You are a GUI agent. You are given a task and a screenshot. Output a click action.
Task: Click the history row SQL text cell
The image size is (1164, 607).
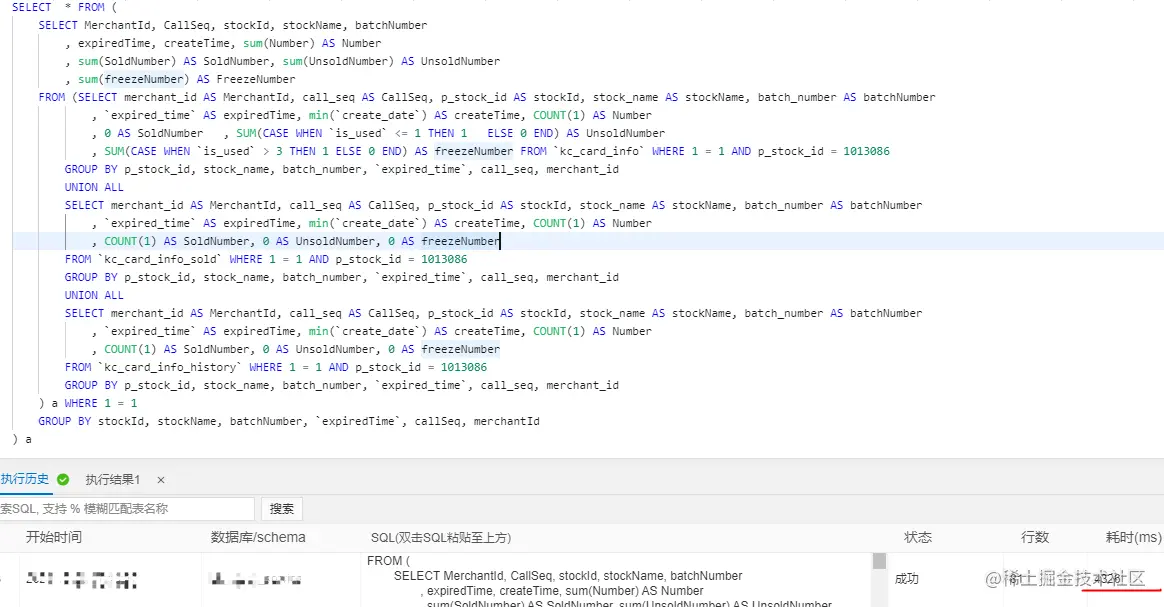616,580
